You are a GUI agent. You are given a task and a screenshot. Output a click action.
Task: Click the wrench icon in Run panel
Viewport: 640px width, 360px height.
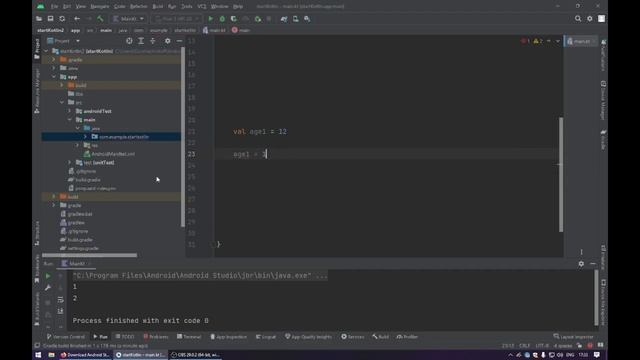tap(48, 288)
